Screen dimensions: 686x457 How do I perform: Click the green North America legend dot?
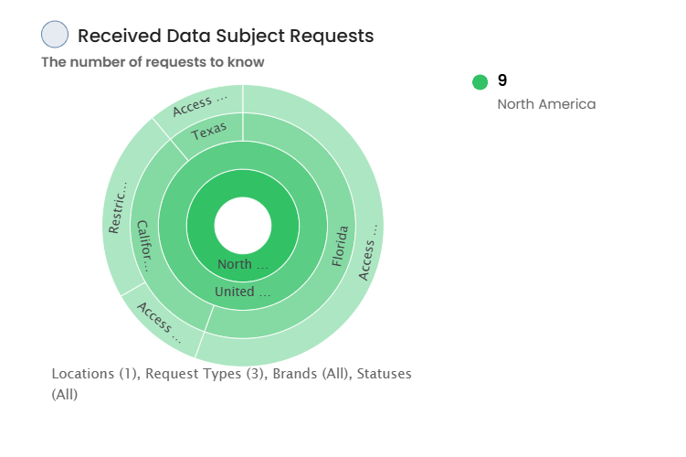480,82
